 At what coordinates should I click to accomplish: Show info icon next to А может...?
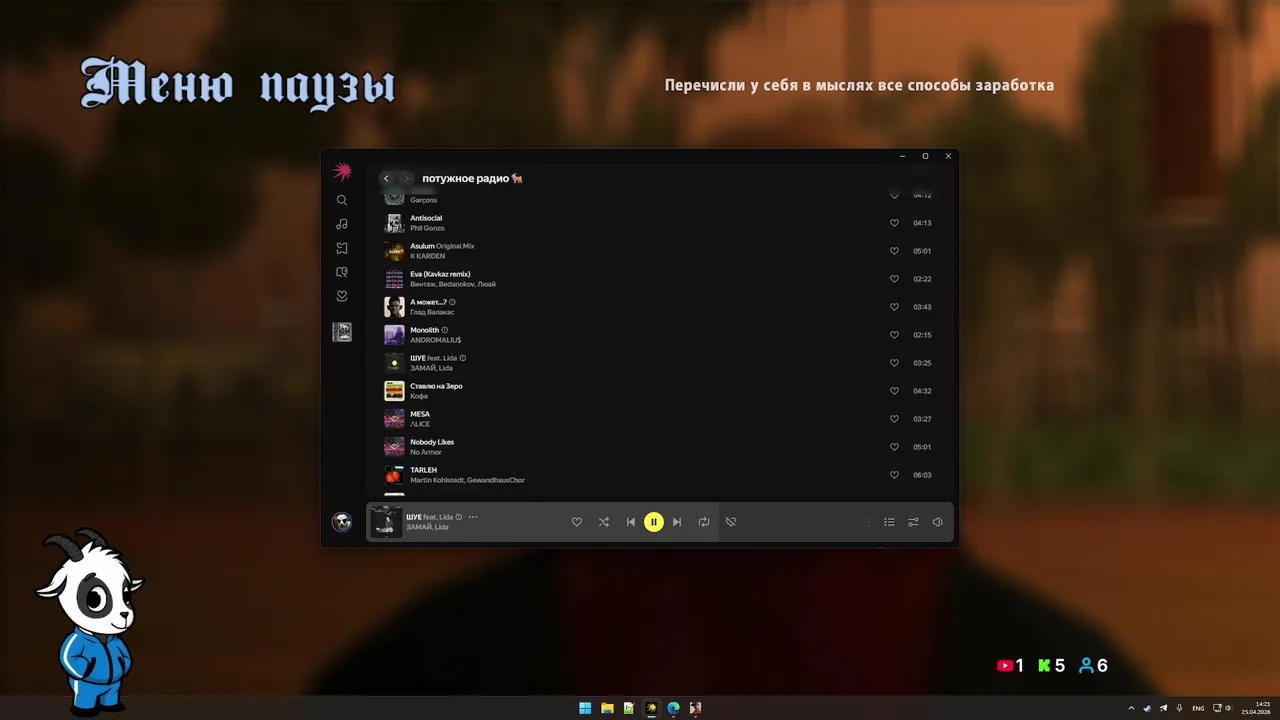pyautogui.click(x=452, y=302)
